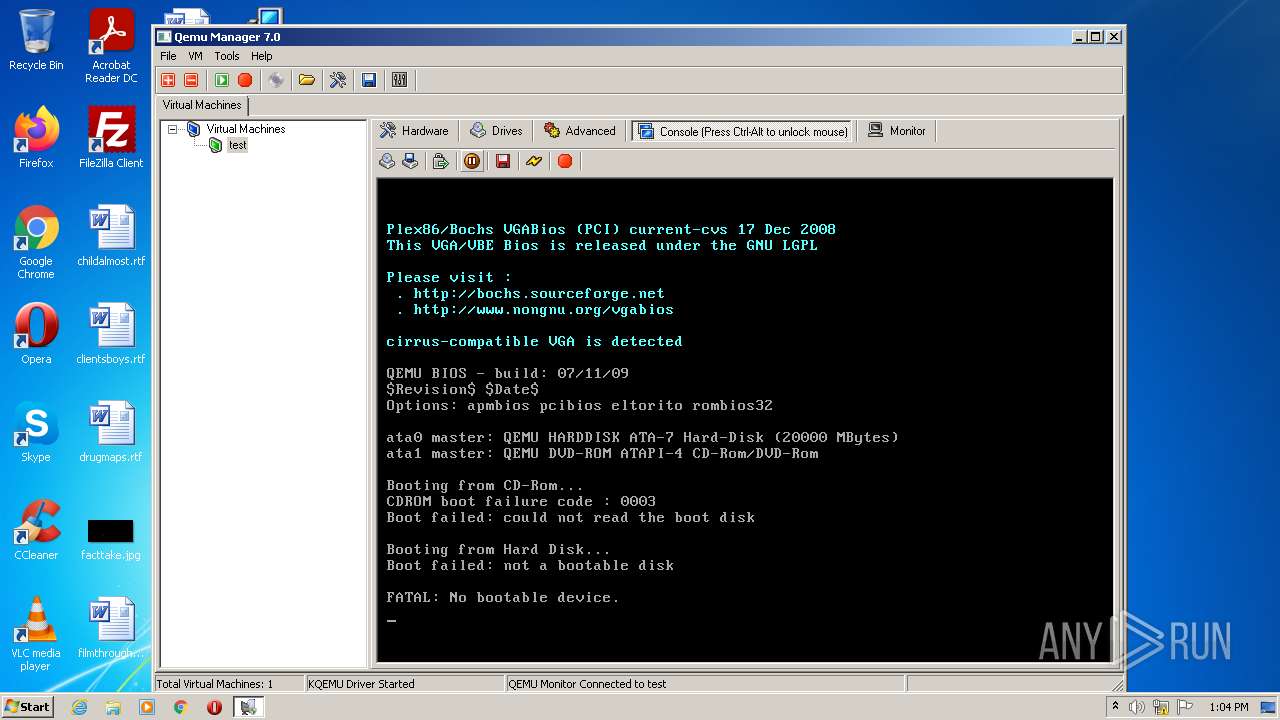Click the green Start VM play icon
Viewport: 1280px width, 720px height.
point(222,80)
